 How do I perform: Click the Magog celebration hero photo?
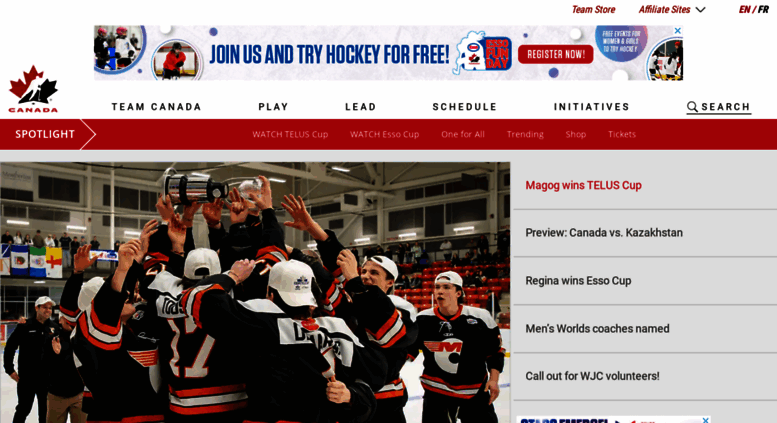tap(255, 292)
